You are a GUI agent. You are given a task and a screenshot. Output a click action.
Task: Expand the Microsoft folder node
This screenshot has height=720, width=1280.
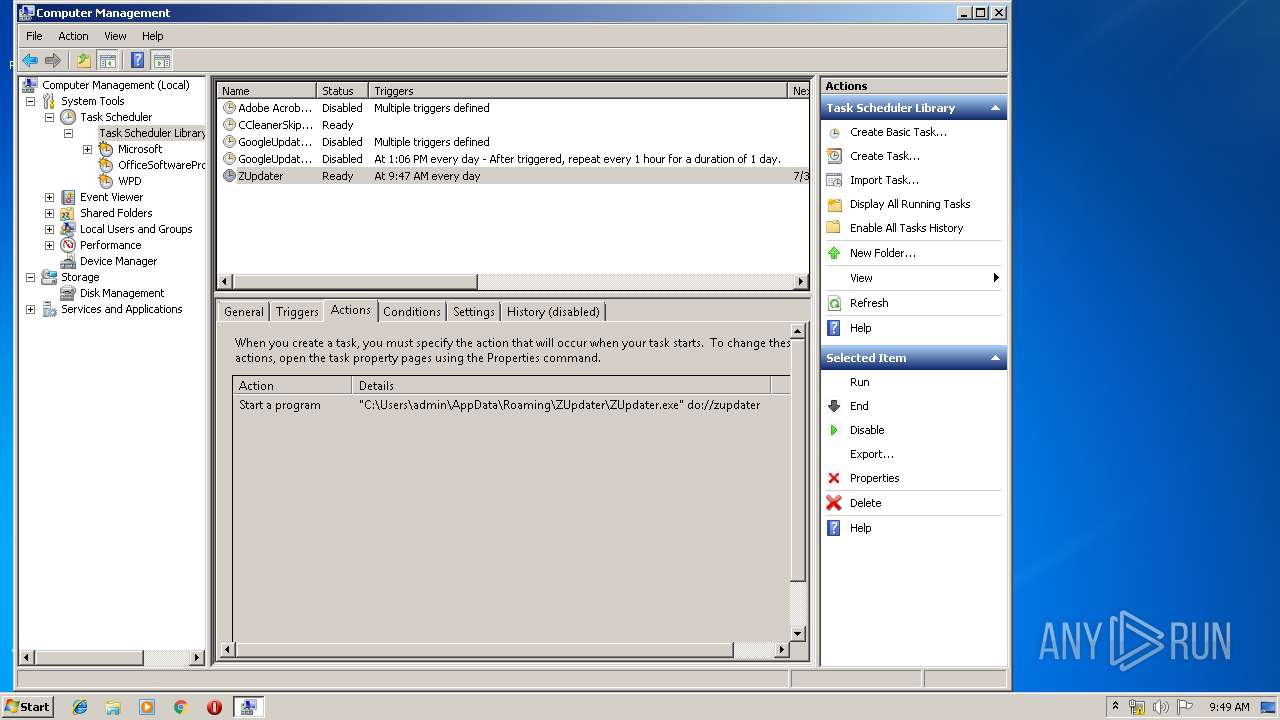(x=87, y=149)
